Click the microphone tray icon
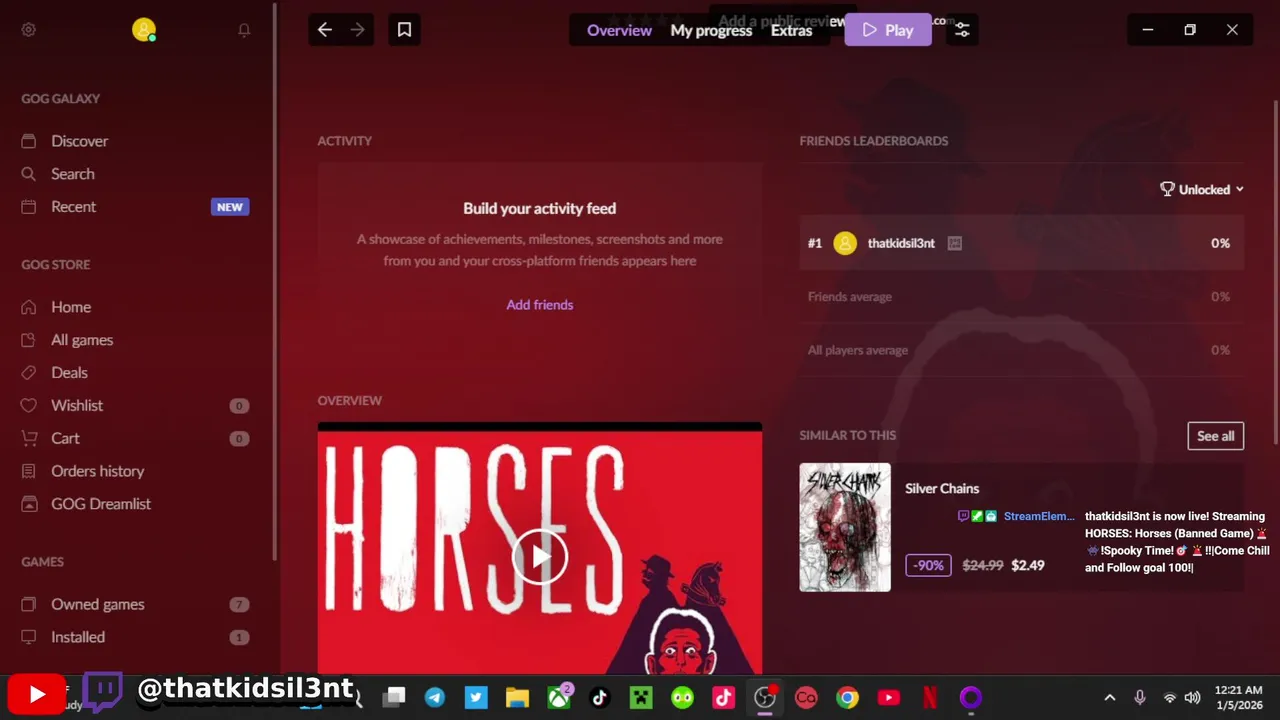 point(1139,698)
